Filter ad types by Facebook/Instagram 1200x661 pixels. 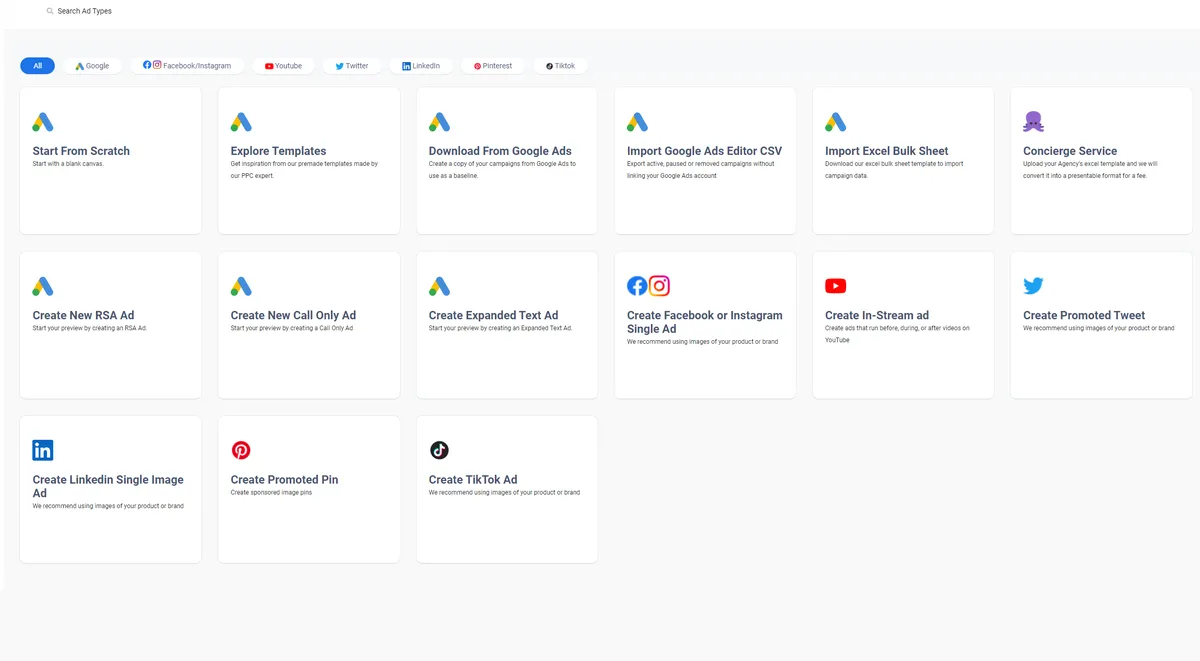pos(187,66)
